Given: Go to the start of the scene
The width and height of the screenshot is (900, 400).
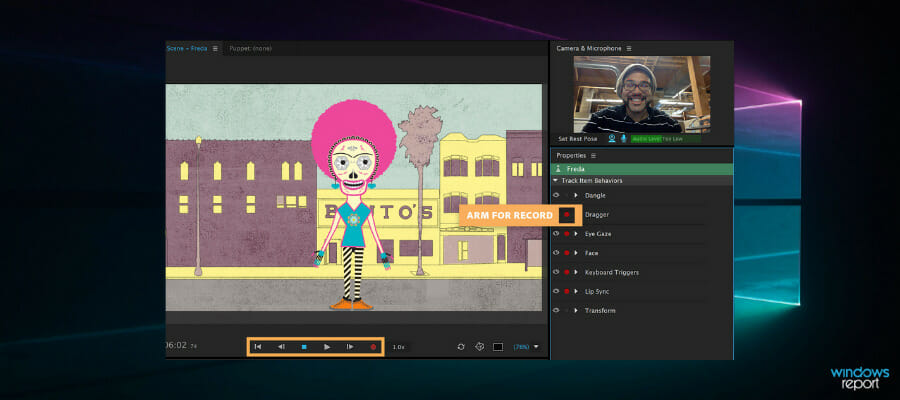Looking at the screenshot, I should [x=258, y=347].
